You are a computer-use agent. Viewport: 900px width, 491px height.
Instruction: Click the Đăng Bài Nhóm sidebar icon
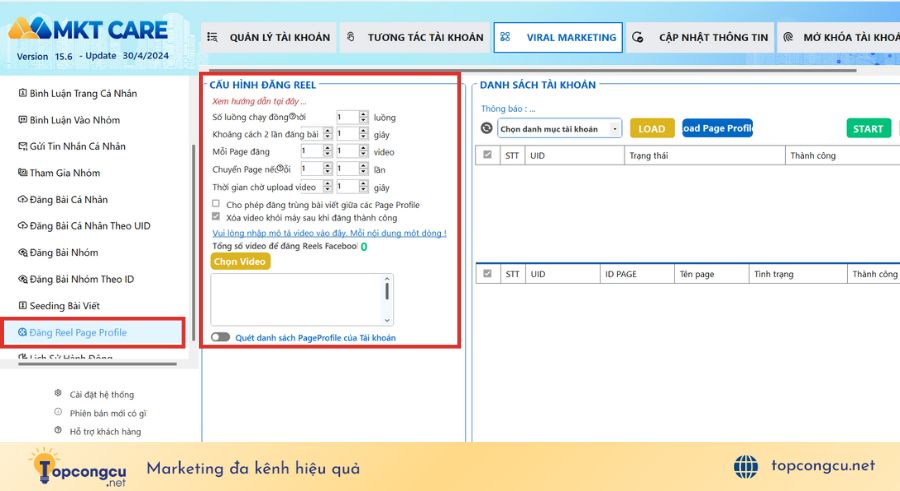(x=23, y=252)
